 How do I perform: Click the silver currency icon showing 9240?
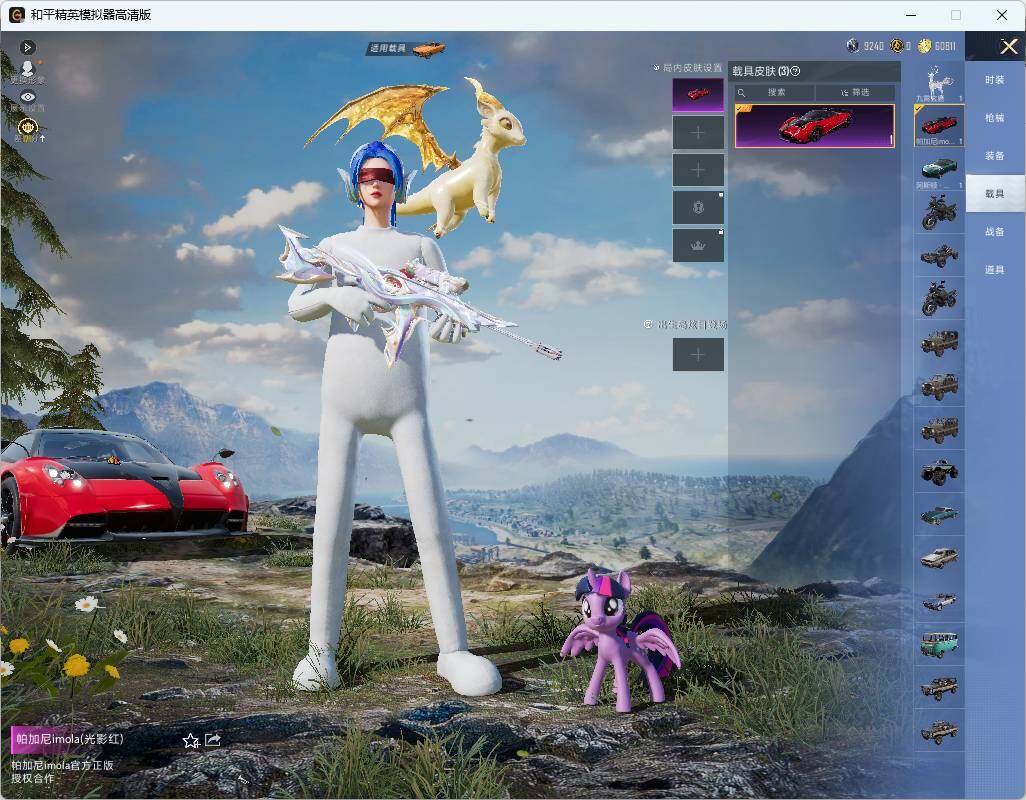pyautogui.click(x=853, y=46)
